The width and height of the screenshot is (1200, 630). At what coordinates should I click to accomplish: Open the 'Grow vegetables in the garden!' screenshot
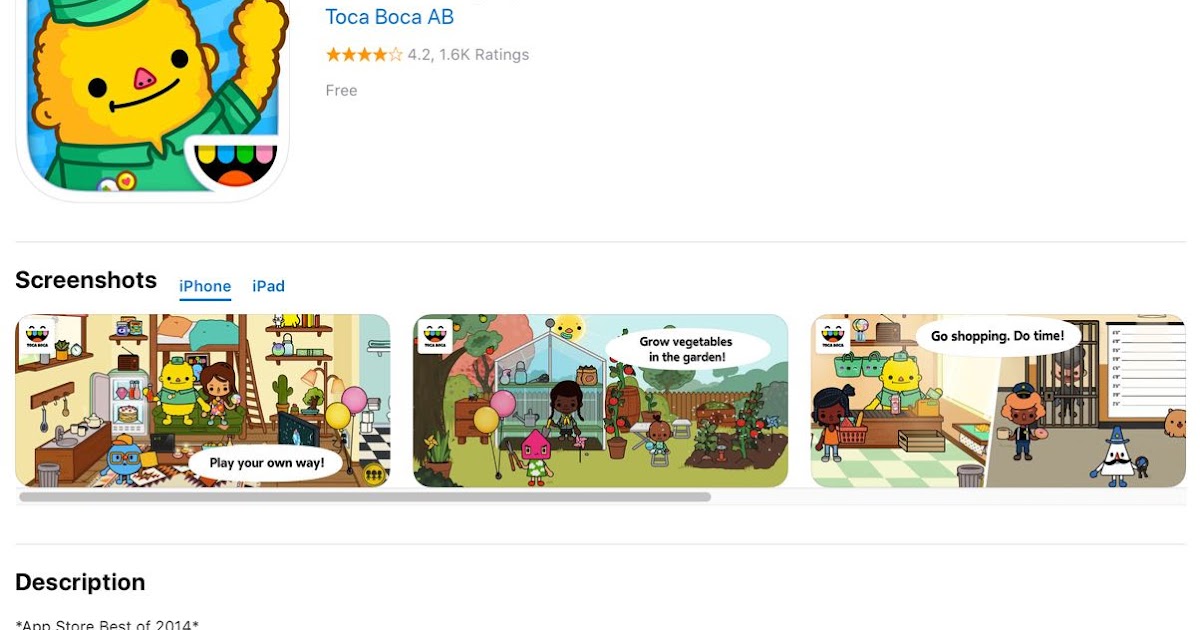[601, 401]
